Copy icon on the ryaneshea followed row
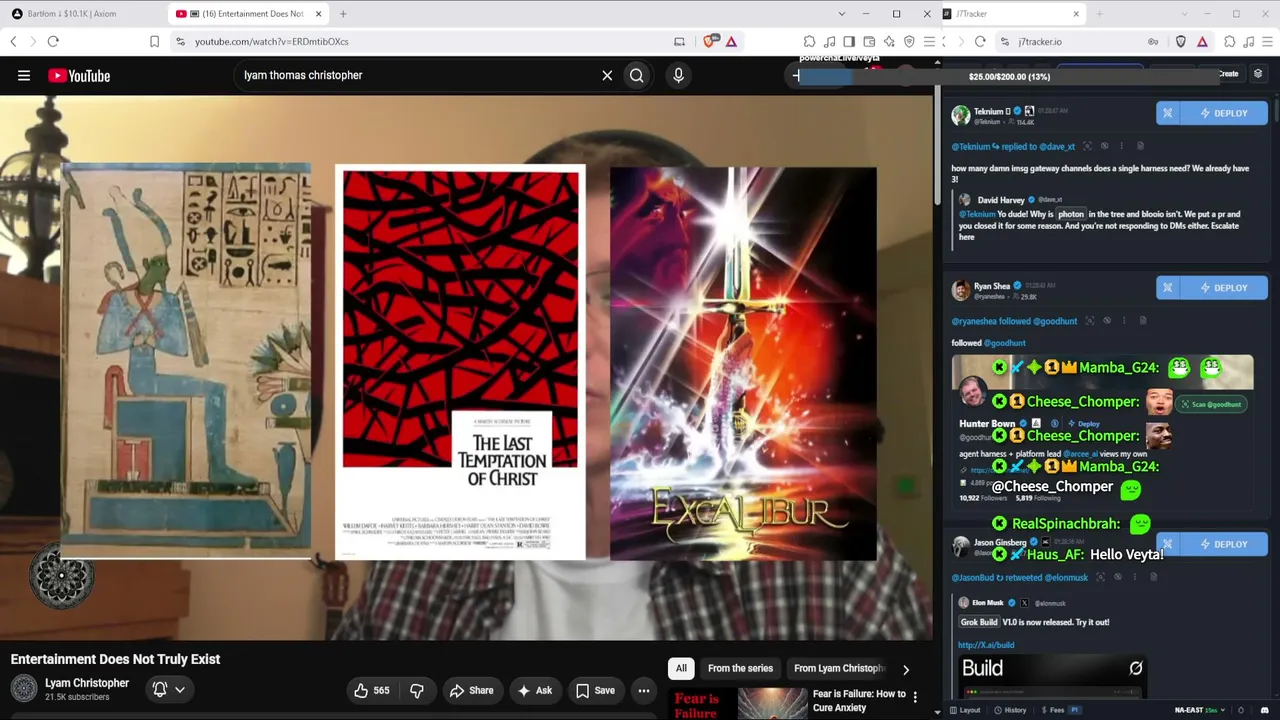 point(1141,321)
